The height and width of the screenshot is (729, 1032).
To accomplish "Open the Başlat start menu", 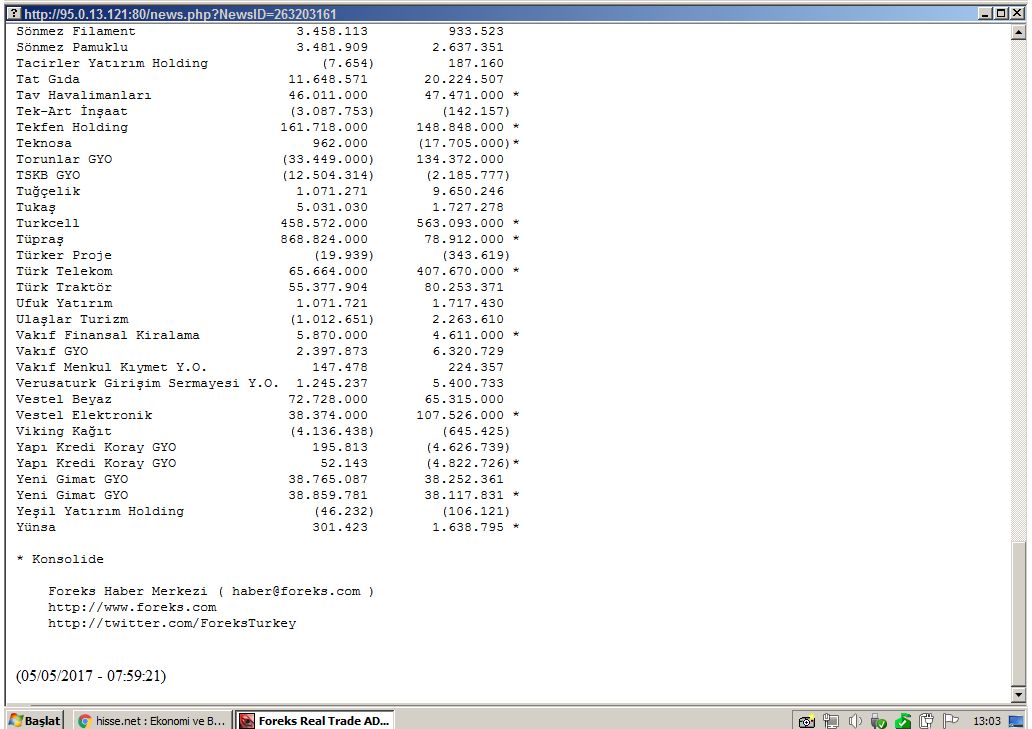I will (x=35, y=720).
